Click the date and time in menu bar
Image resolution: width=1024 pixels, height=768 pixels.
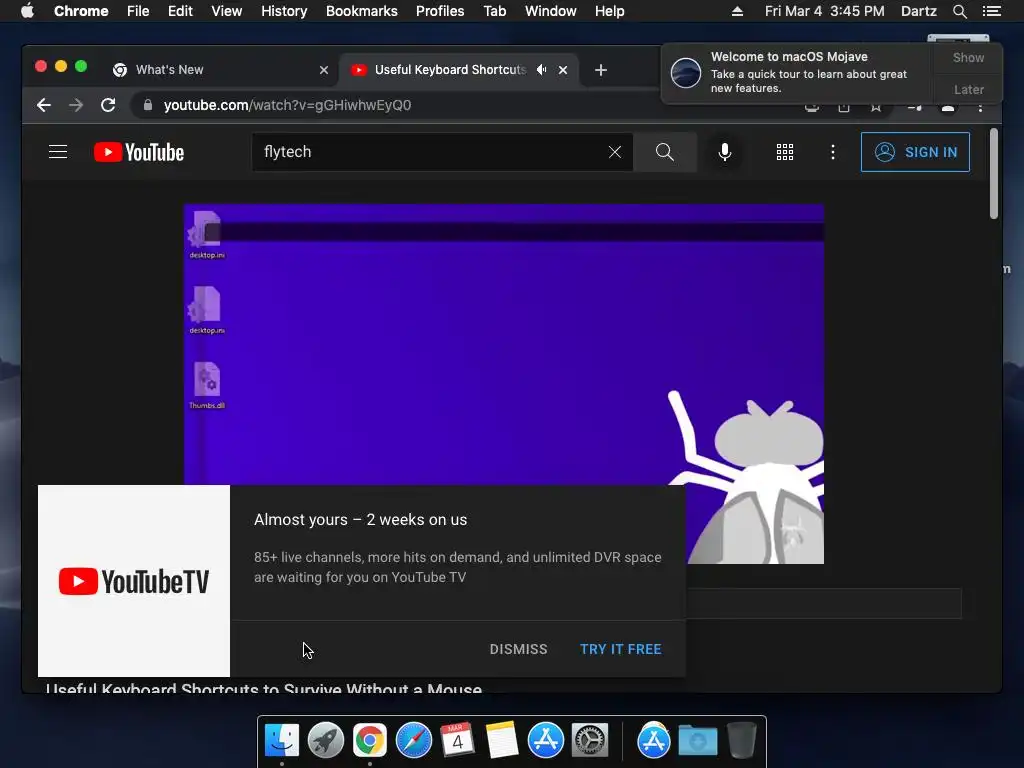tap(825, 11)
